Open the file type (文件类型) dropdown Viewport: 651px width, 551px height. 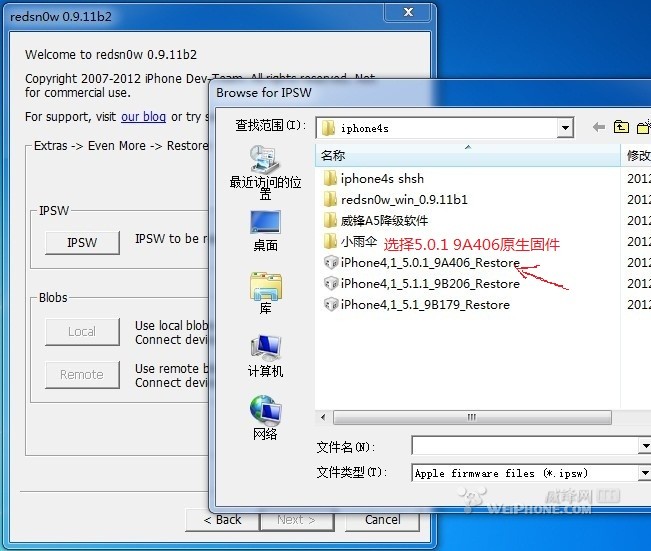tap(644, 473)
